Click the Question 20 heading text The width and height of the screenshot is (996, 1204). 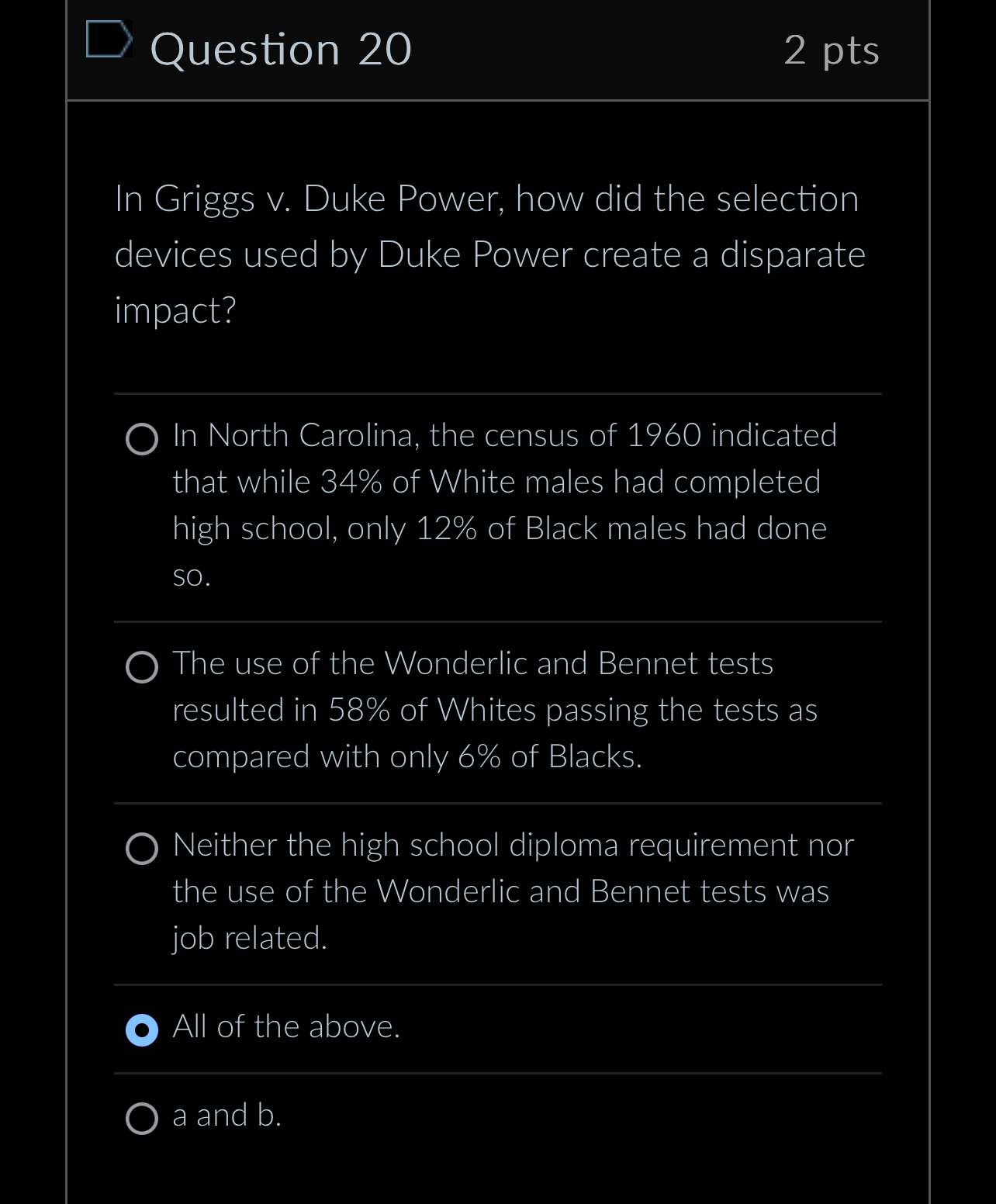(281, 50)
